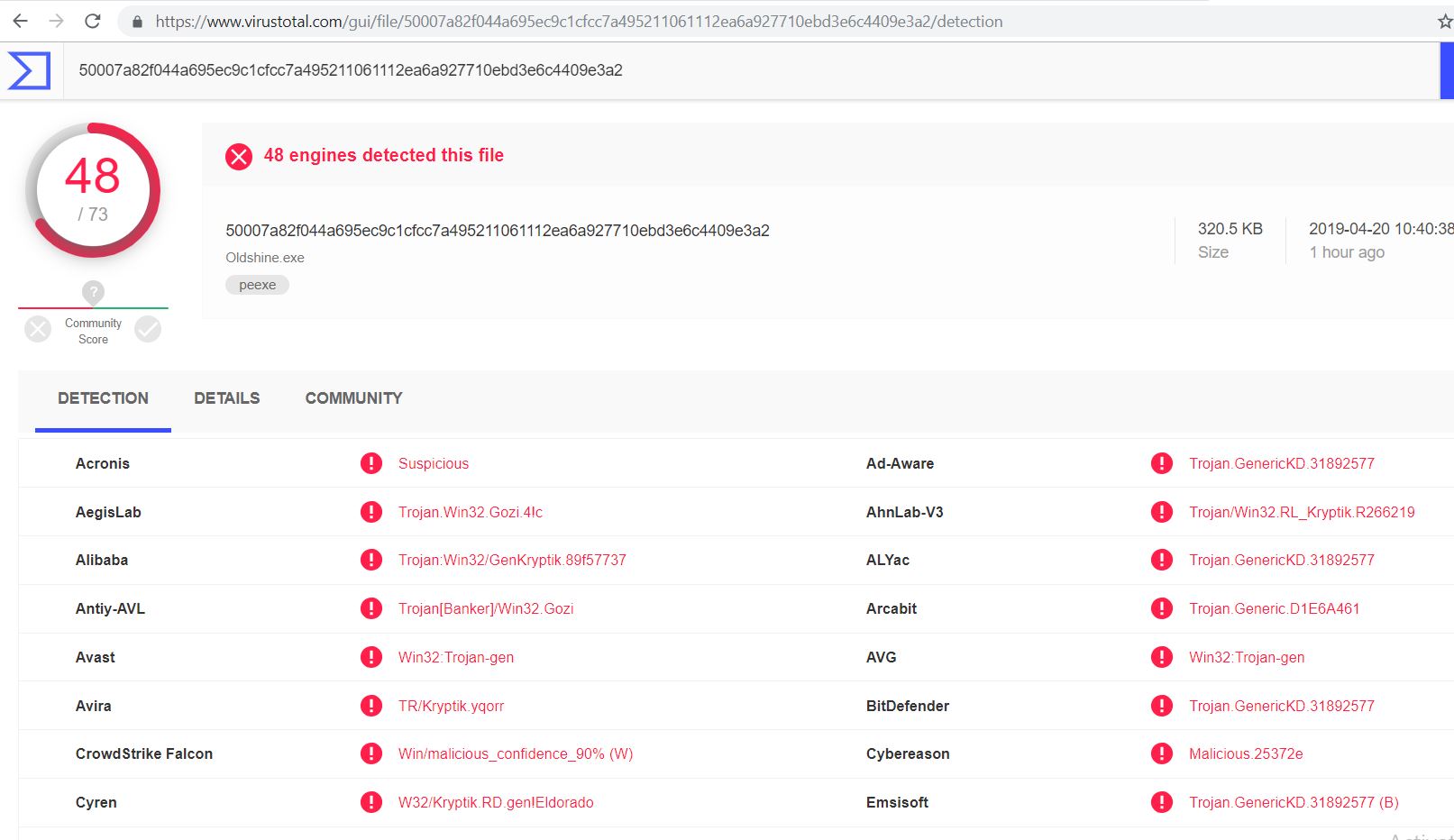This screenshot has width=1454, height=840.
Task: Click Alibaba row warning icon
Action: click(371, 560)
